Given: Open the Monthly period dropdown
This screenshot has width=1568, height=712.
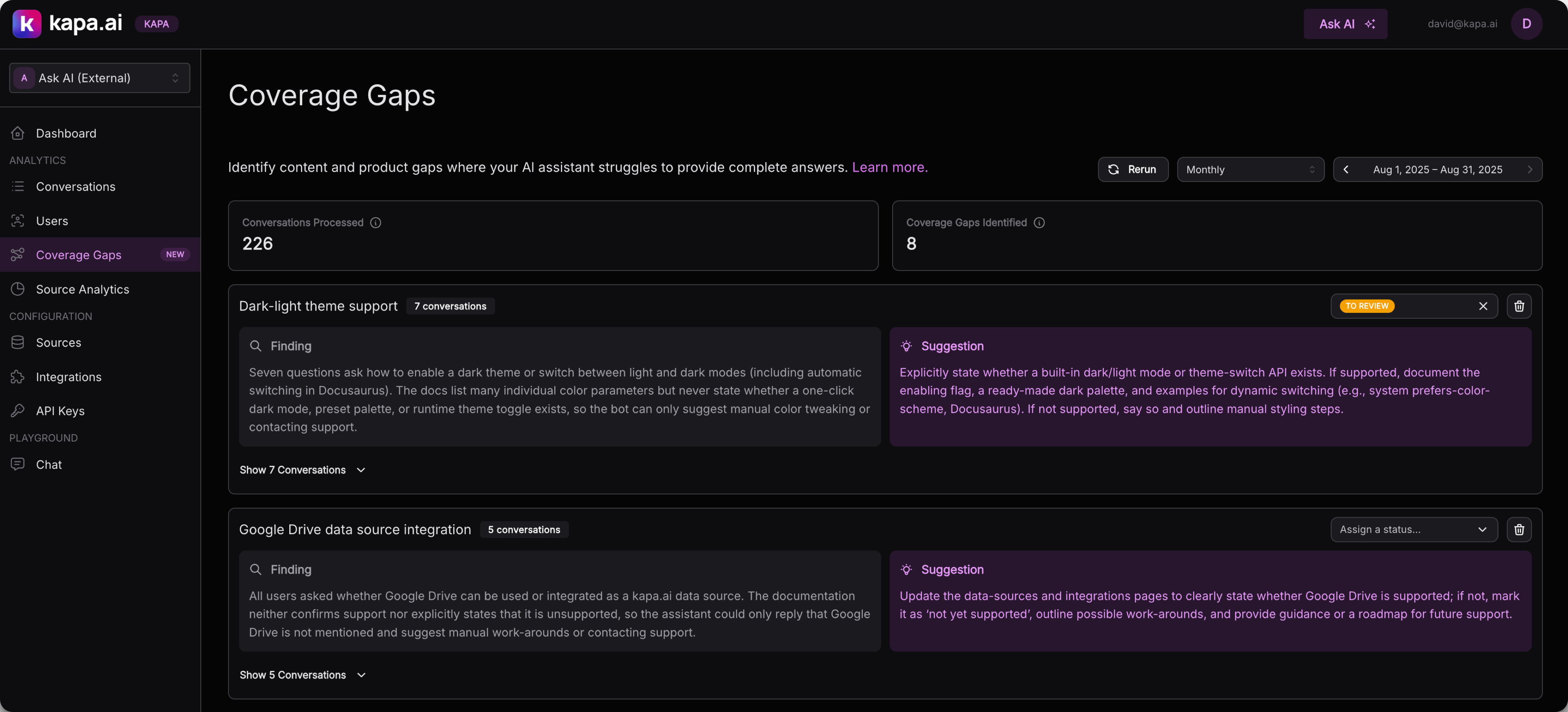Looking at the screenshot, I should [1250, 170].
